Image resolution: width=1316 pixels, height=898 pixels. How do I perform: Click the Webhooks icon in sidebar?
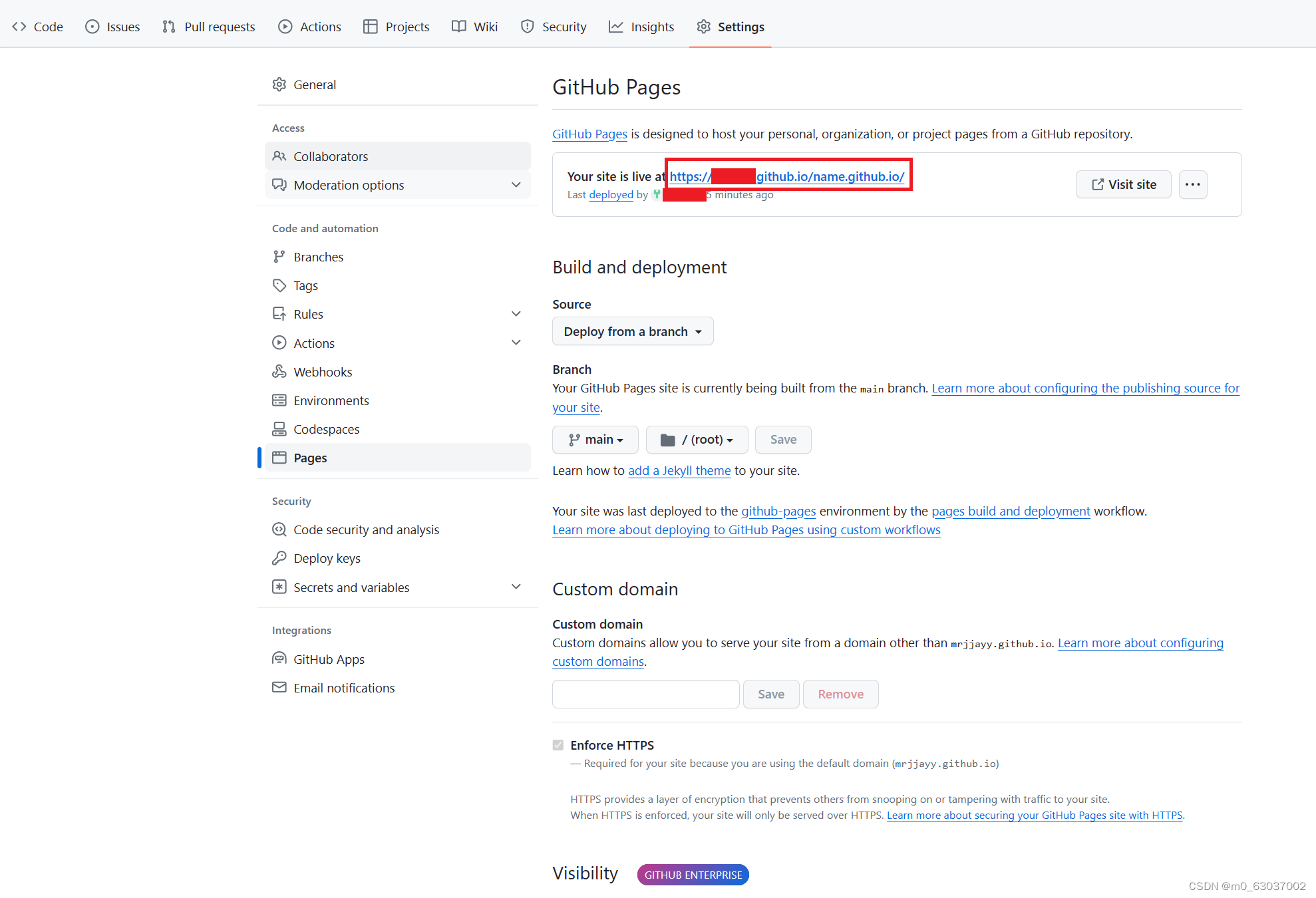[x=279, y=372]
